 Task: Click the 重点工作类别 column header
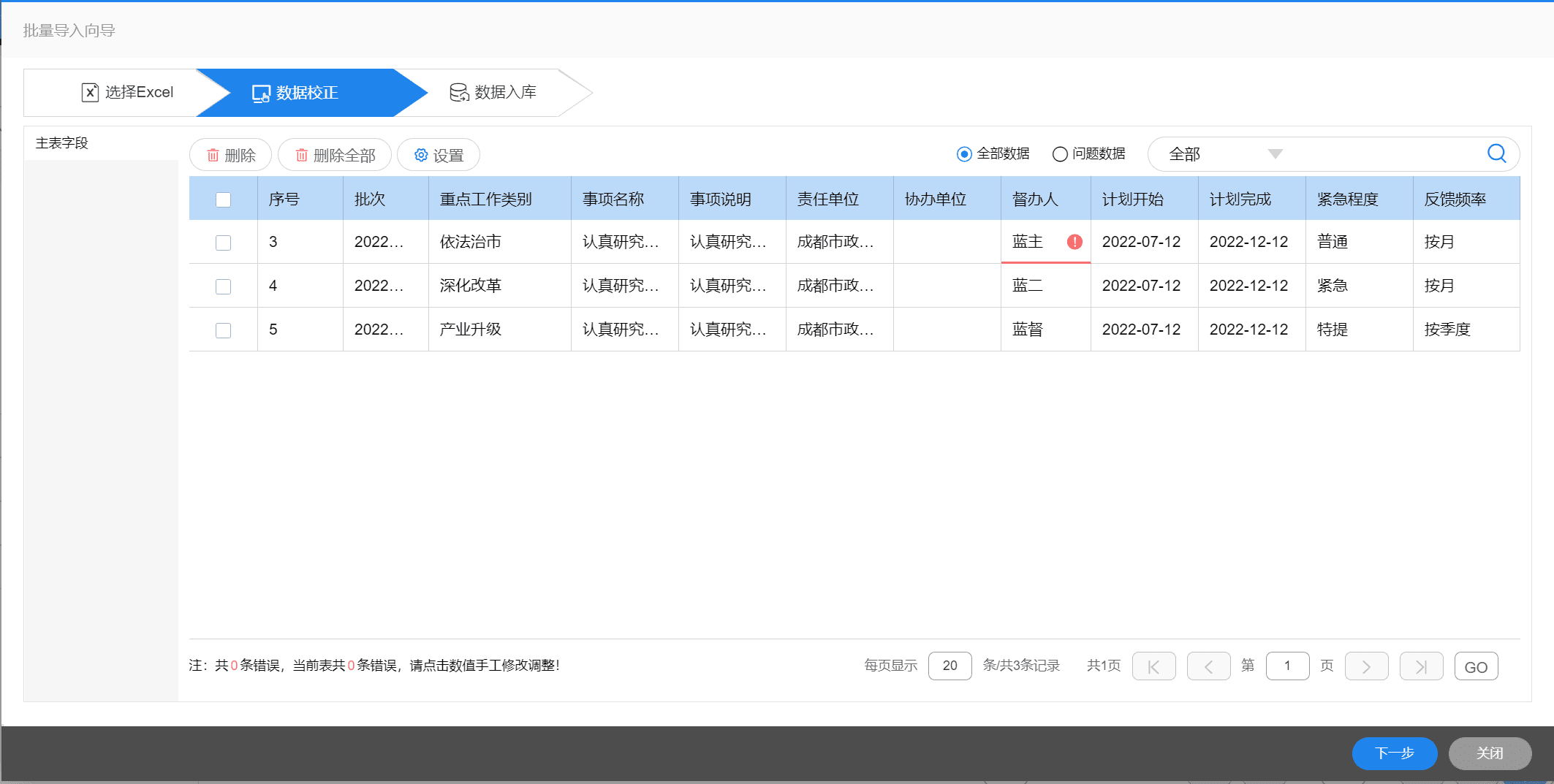(500, 199)
